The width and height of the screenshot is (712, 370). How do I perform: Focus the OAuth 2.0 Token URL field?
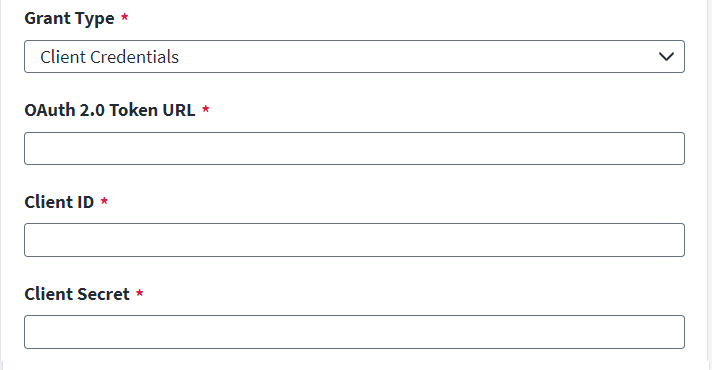[x=354, y=148]
